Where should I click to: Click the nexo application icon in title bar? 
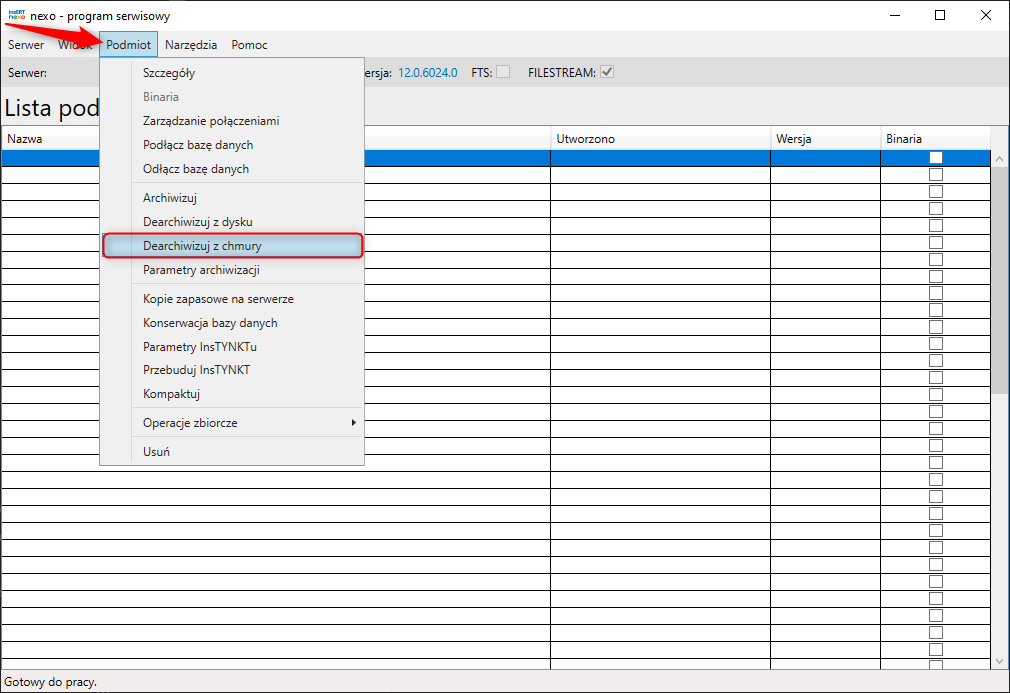(x=16, y=15)
